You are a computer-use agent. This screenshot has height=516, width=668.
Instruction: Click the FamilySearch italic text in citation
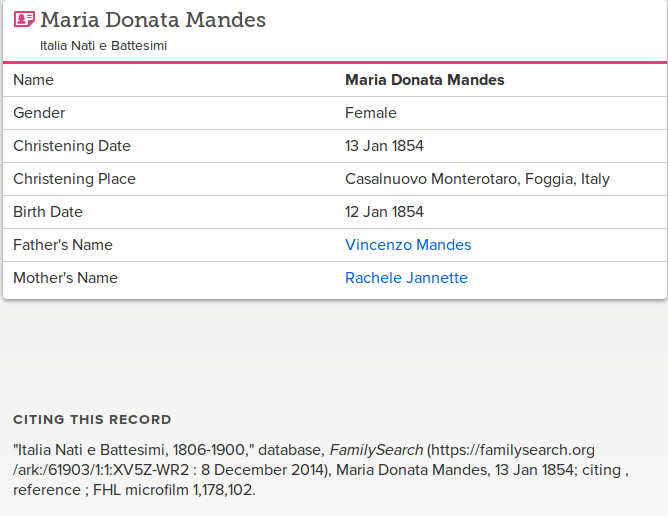click(x=376, y=450)
